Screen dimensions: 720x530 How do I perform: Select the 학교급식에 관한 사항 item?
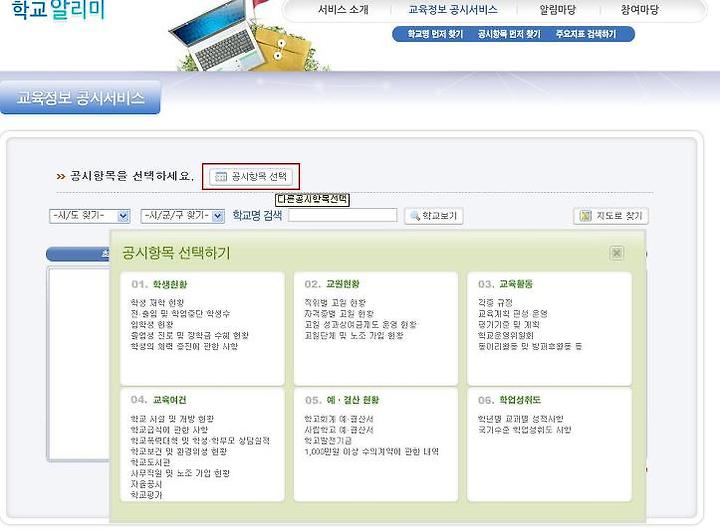point(169,429)
